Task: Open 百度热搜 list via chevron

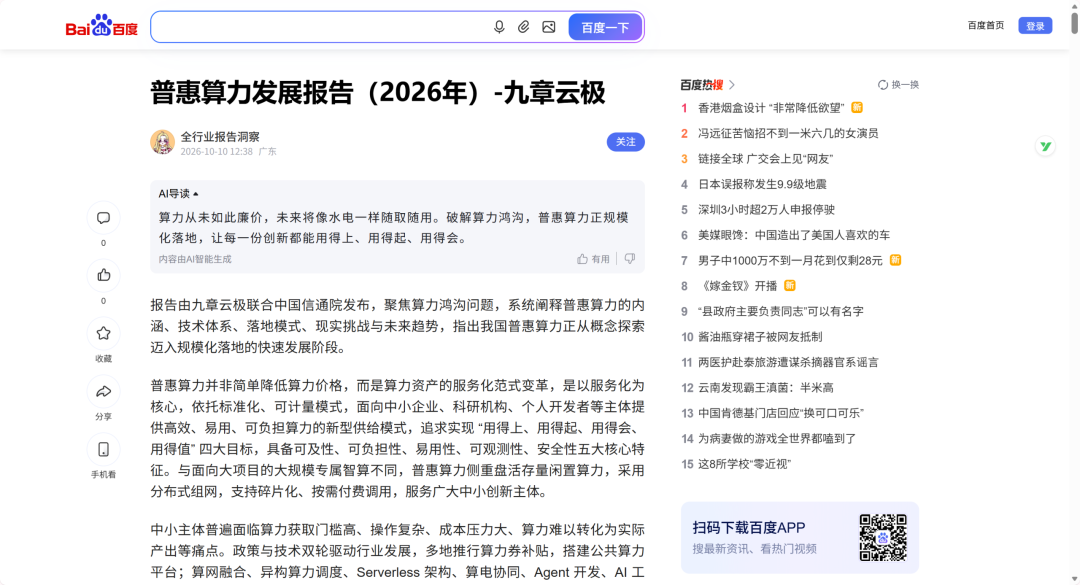Action: coord(731,85)
